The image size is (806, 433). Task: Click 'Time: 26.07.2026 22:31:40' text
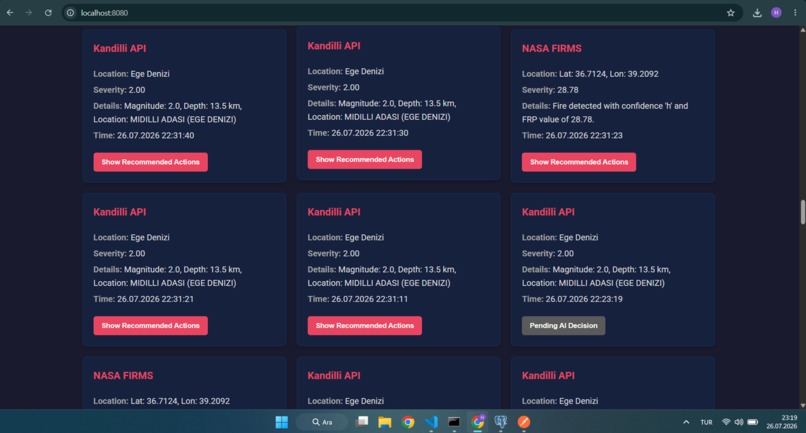(143, 136)
